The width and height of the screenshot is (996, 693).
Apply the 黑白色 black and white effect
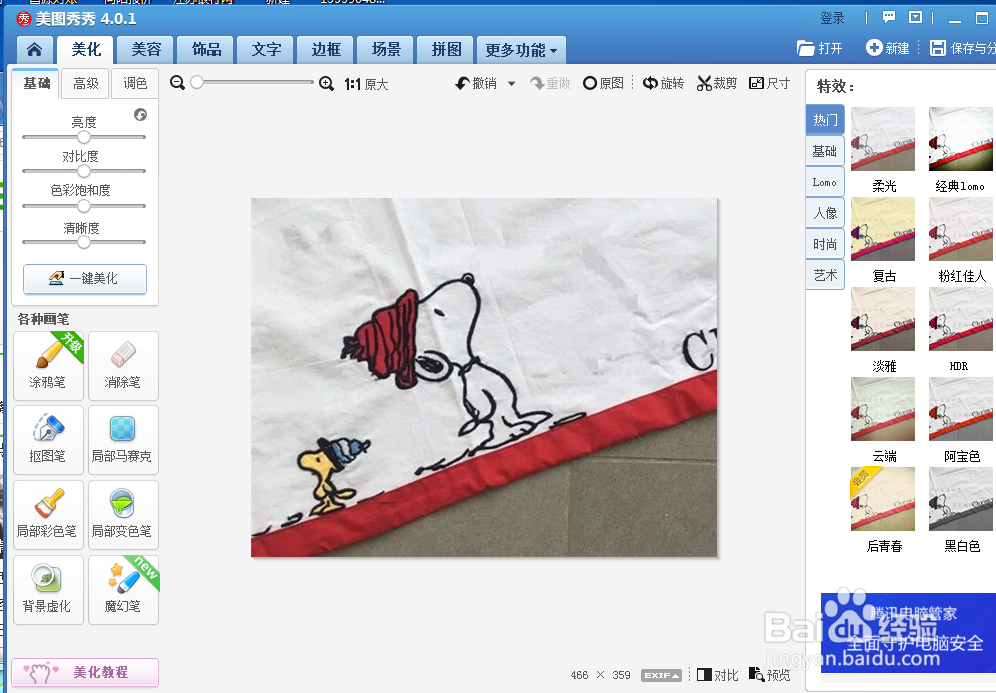pyautogui.click(x=960, y=499)
